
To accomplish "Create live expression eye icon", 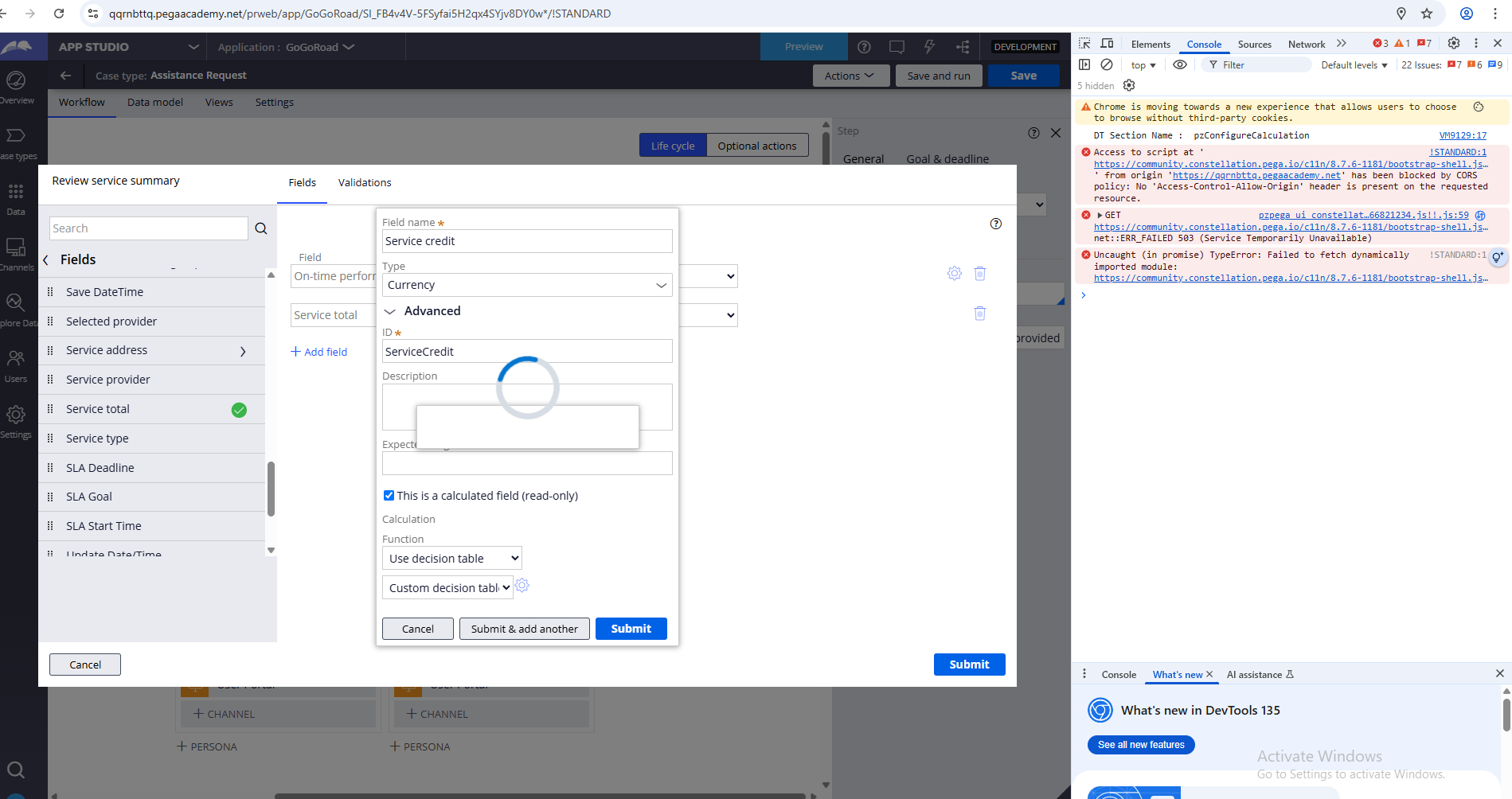I will coord(1180,64).
